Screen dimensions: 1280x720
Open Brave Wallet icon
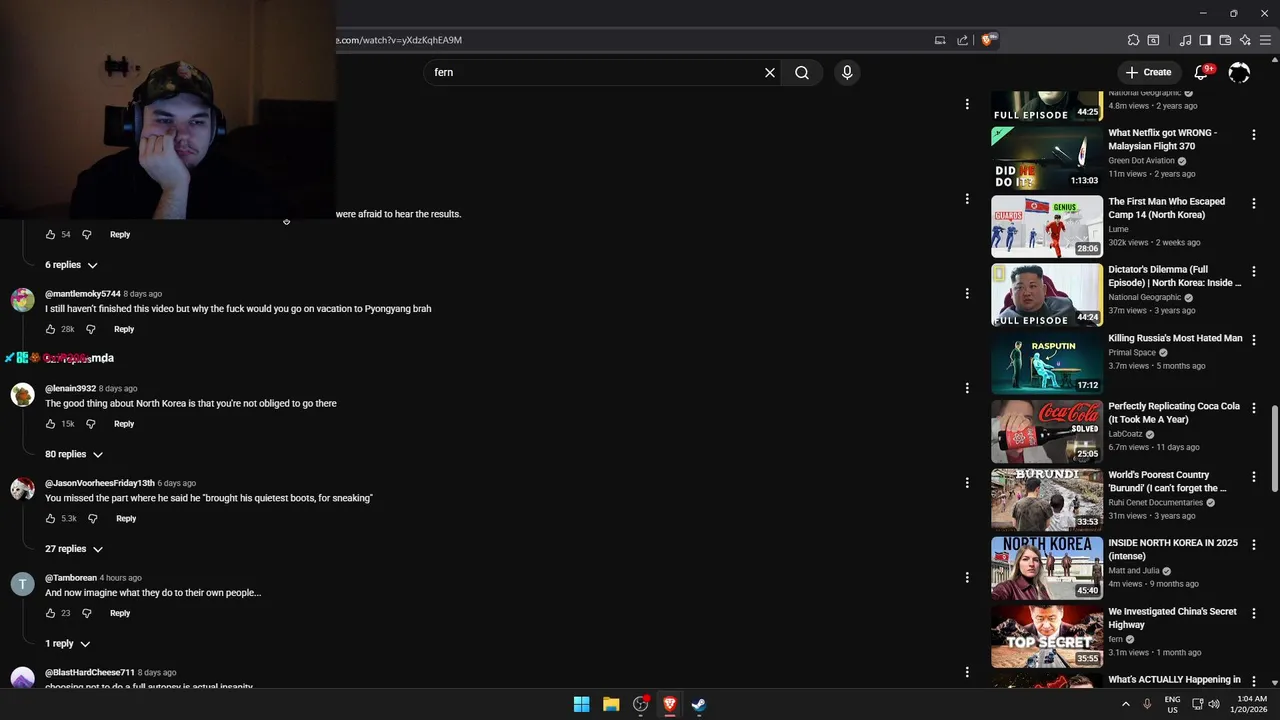click(x=1225, y=40)
